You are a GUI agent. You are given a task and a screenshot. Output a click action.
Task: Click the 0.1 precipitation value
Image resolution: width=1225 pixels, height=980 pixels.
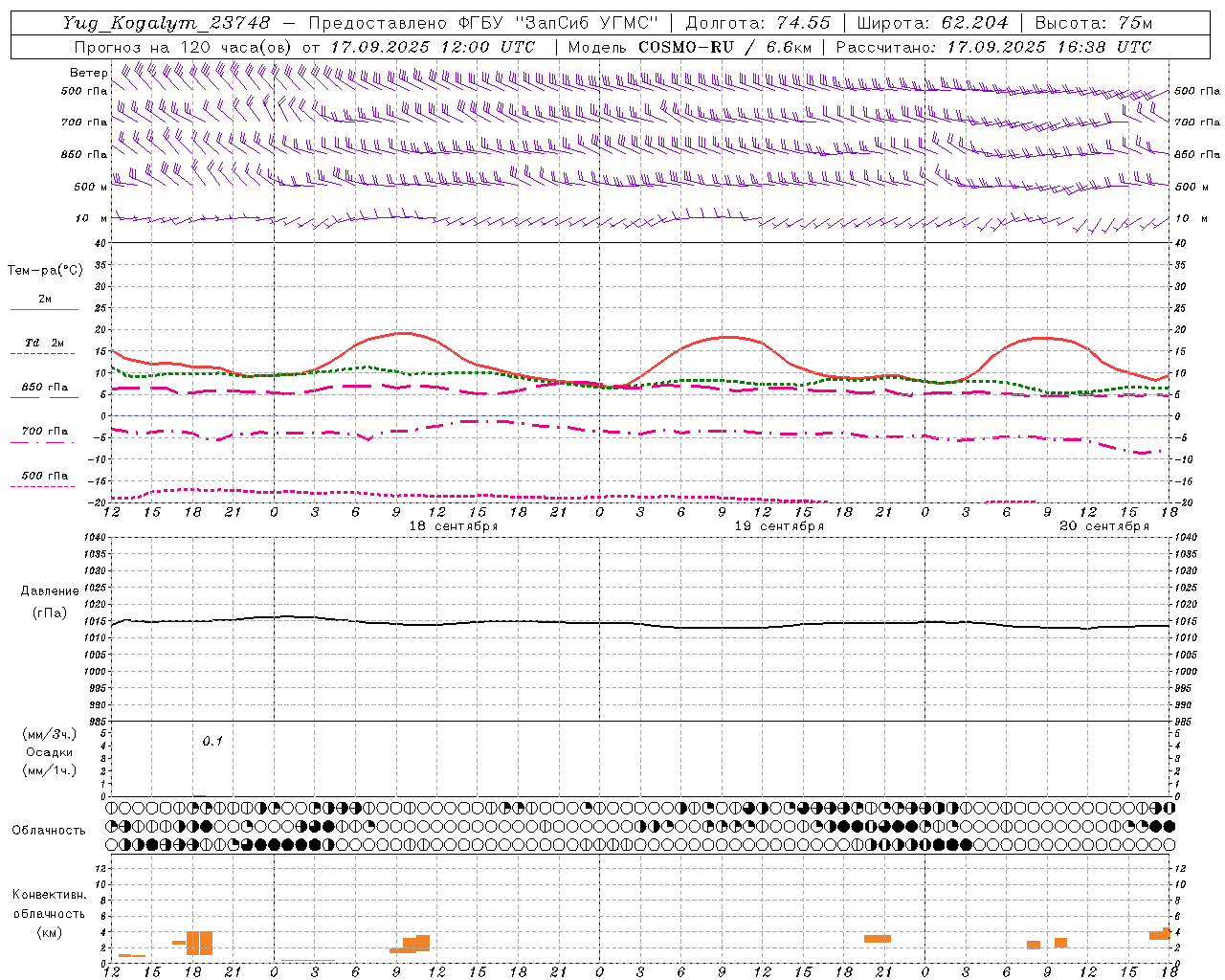tap(212, 742)
